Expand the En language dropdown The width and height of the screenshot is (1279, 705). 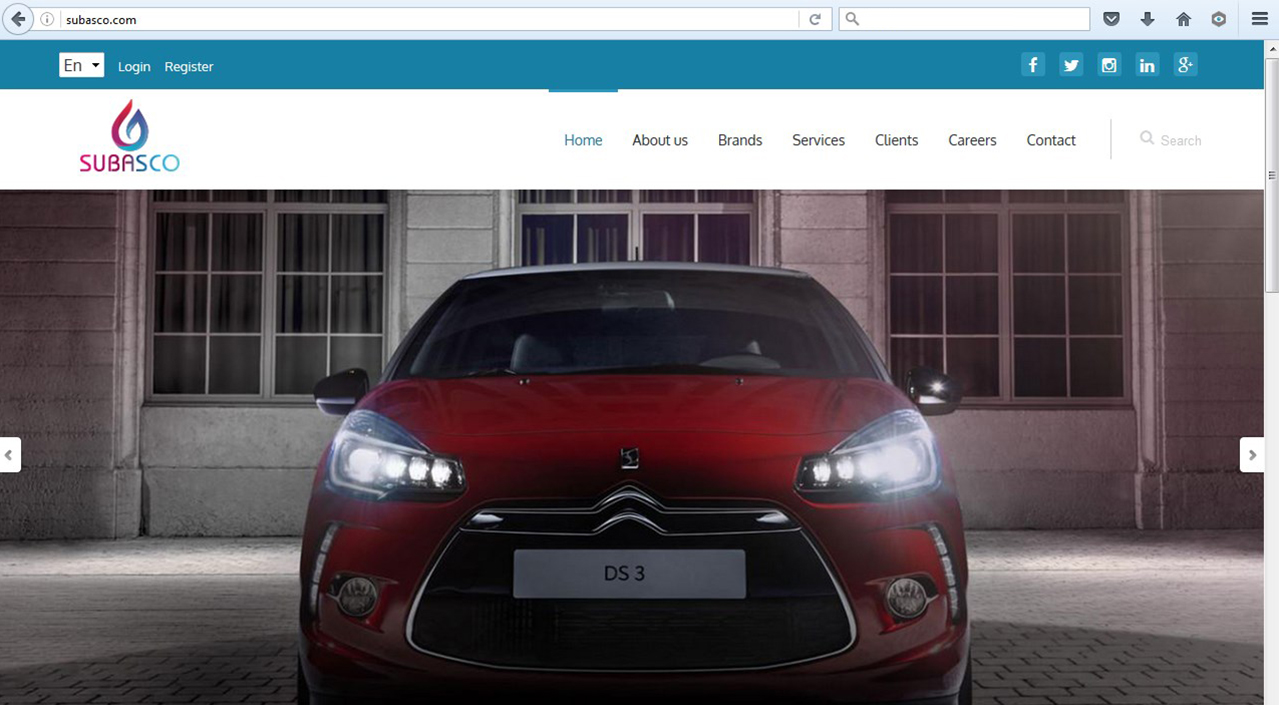(x=82, y=66)
